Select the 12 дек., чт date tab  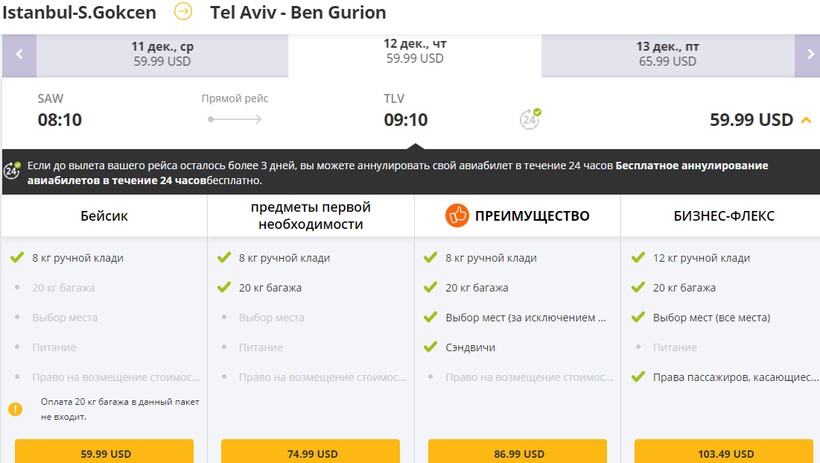[x=414, y=52]
